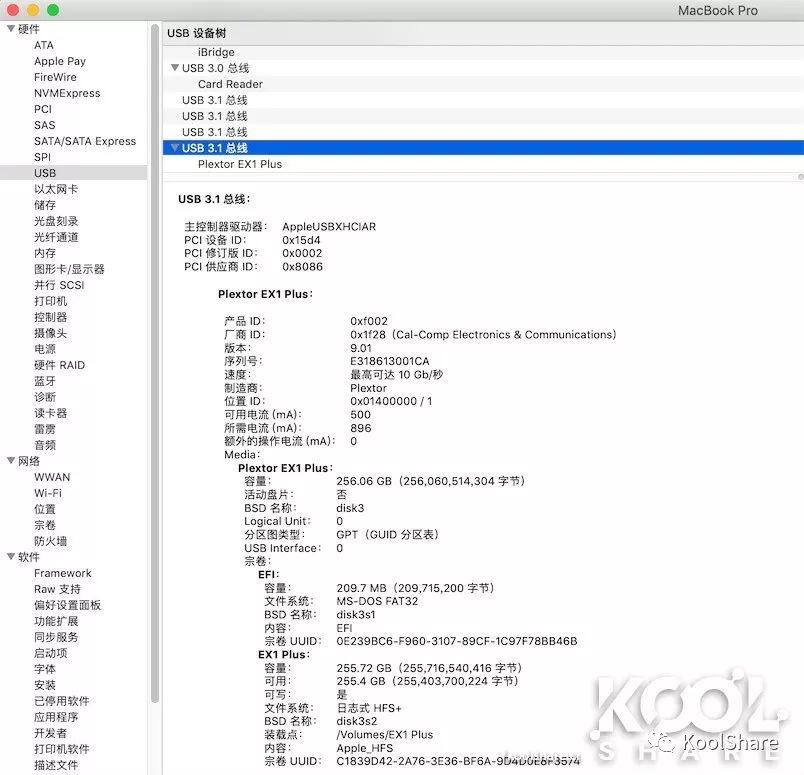Select ATA in the sidebar
The image size is (804, 775).
(x=44, y=45)
